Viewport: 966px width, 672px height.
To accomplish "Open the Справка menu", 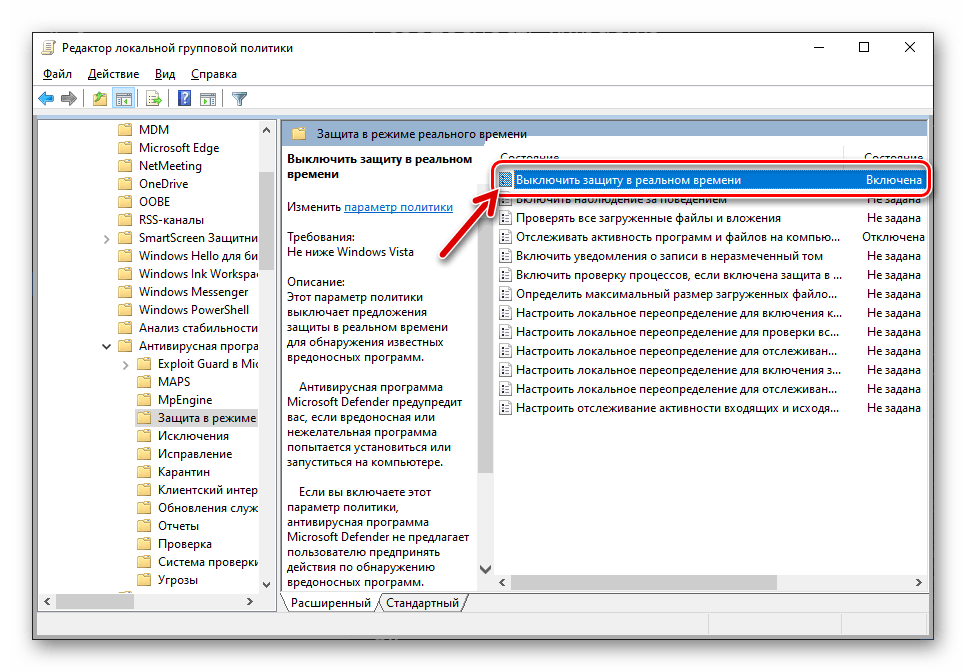I will 214,74.
